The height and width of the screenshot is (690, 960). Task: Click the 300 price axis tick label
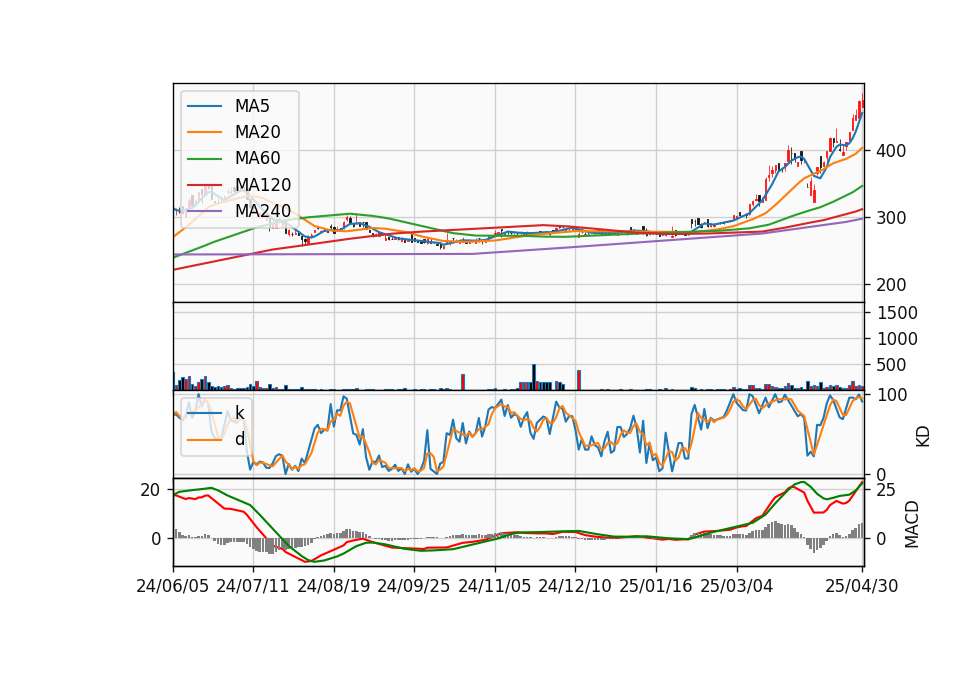coord(891,218)
